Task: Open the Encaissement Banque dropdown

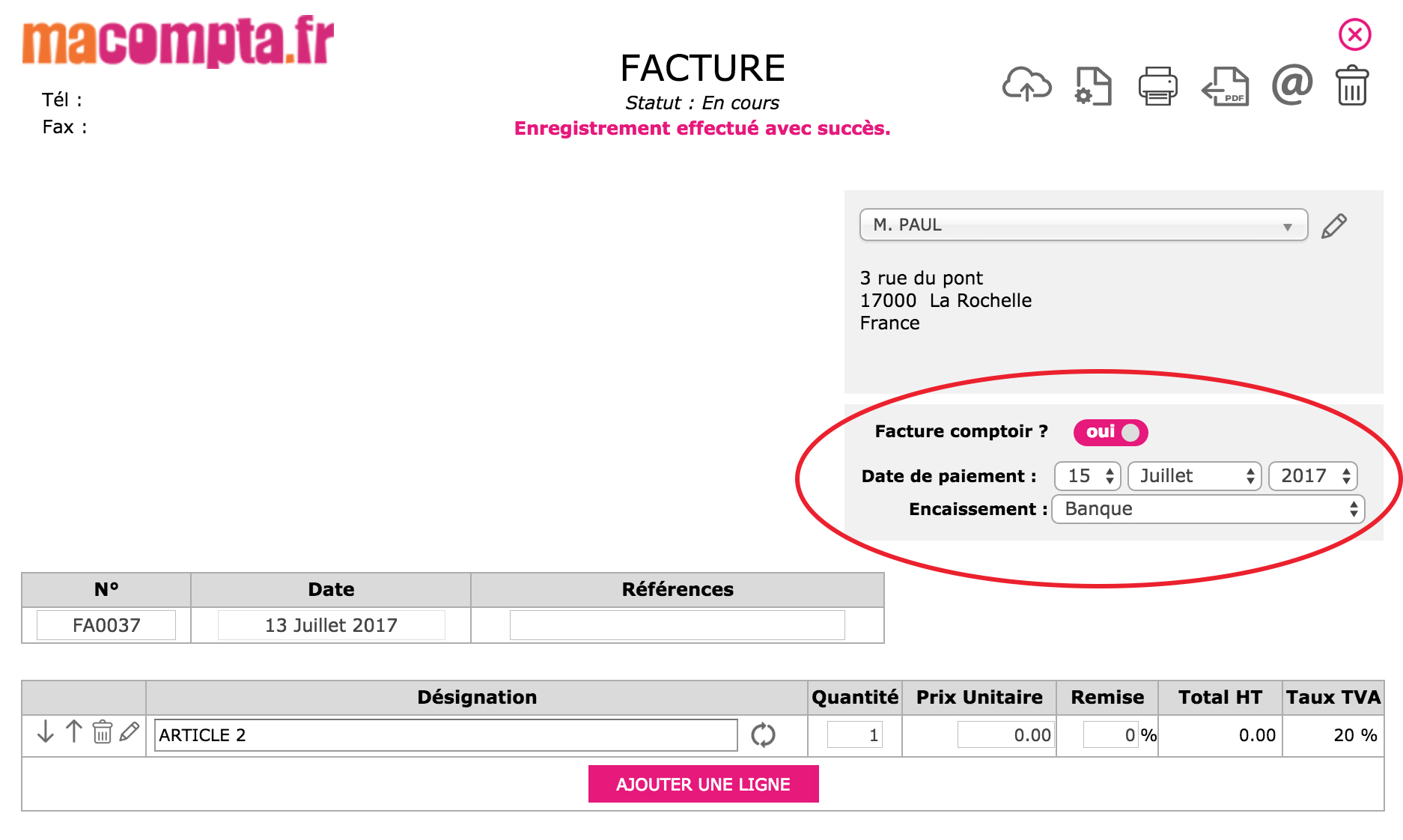Action: click(x=1207, y=509)
